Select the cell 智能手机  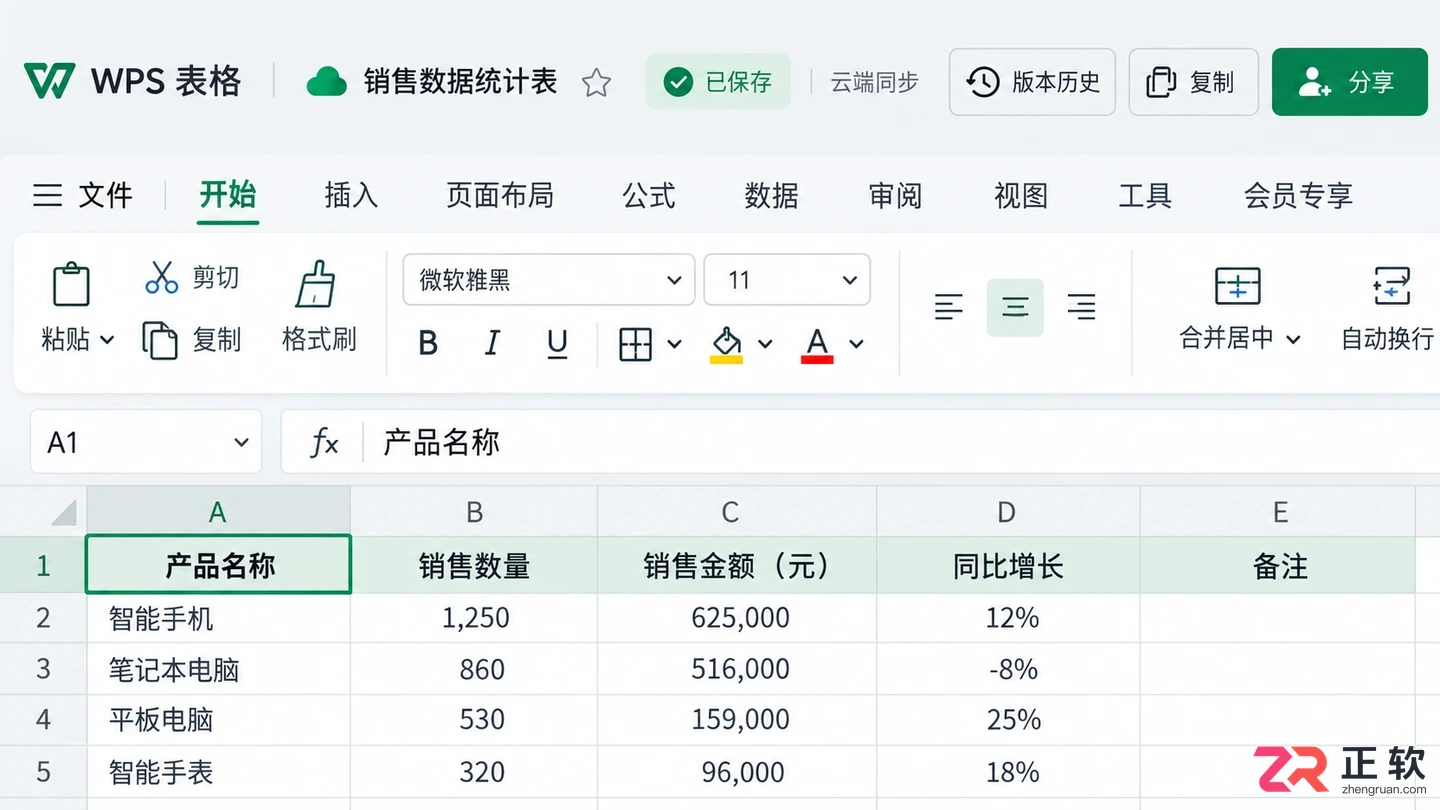tap(218, 618)
